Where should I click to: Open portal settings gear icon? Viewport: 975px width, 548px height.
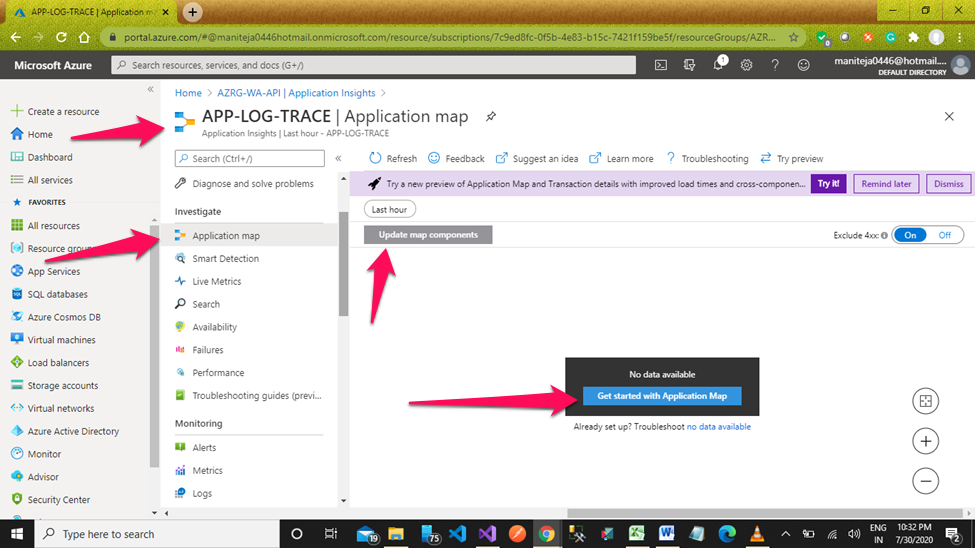746,65
